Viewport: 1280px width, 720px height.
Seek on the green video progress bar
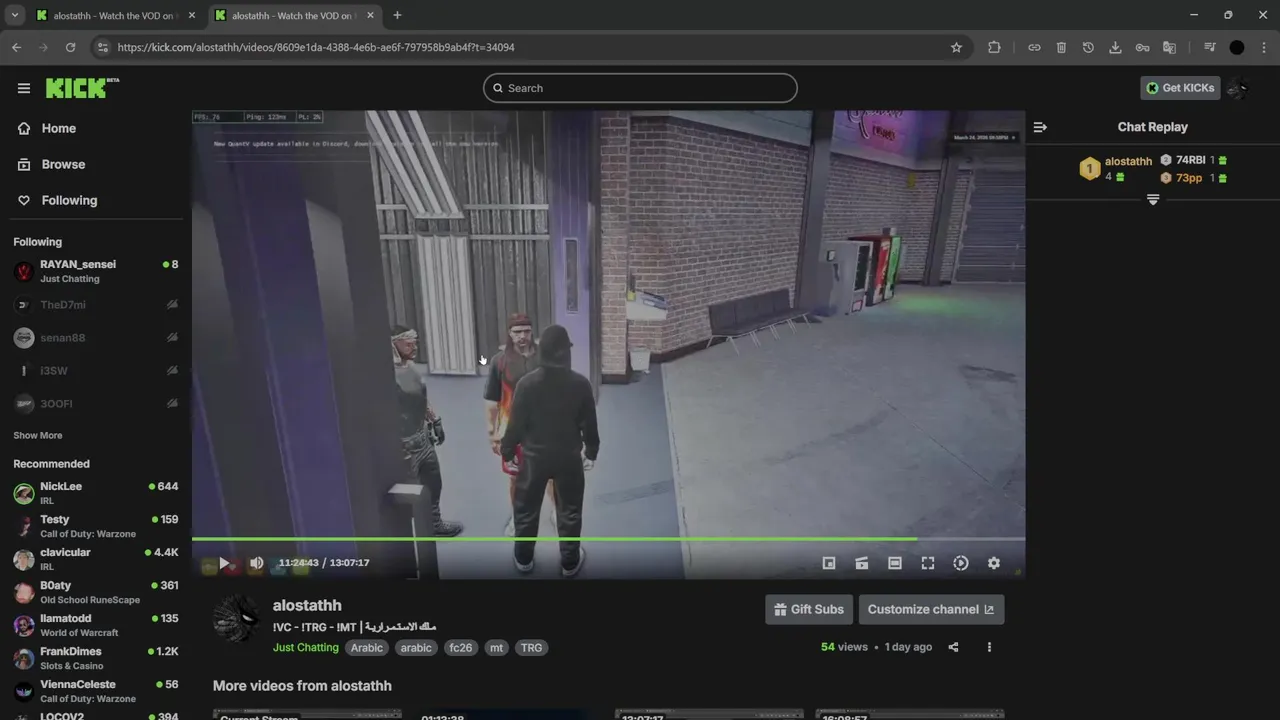pyautogui.click(x=608, y=539)
